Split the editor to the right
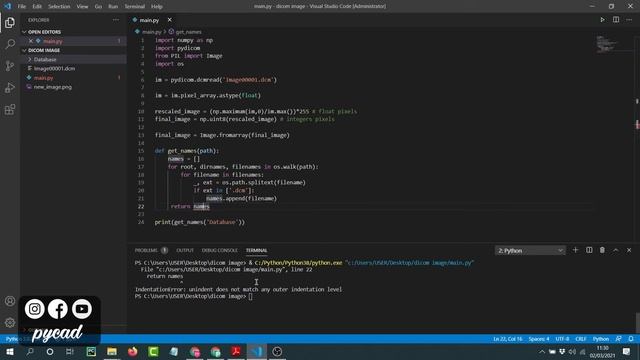640x360 pixels. [x=616, y=20]
